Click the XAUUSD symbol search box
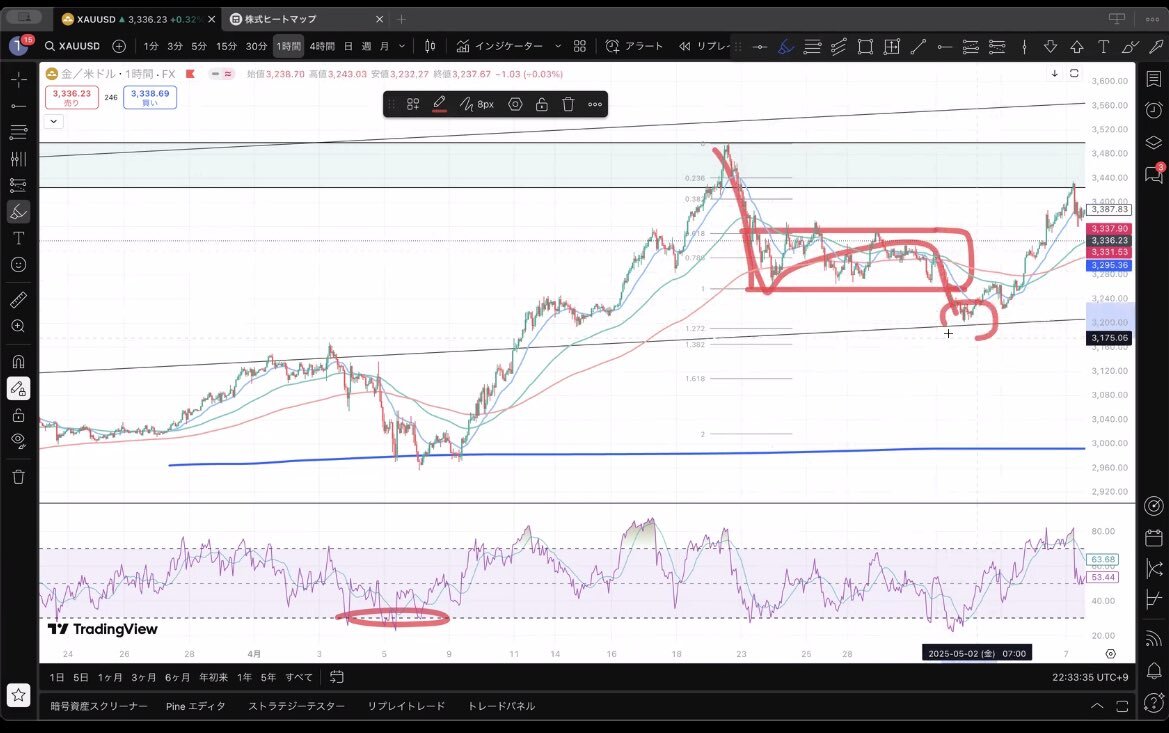The width and height of the screenshot is (1169, 733). click(72, 46)
